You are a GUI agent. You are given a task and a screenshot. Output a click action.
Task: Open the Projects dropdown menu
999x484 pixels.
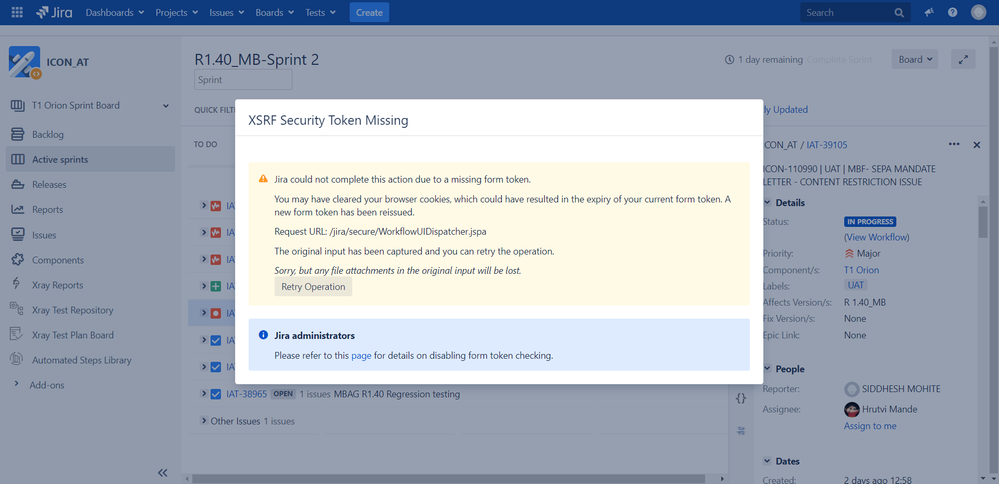[176, 12]
